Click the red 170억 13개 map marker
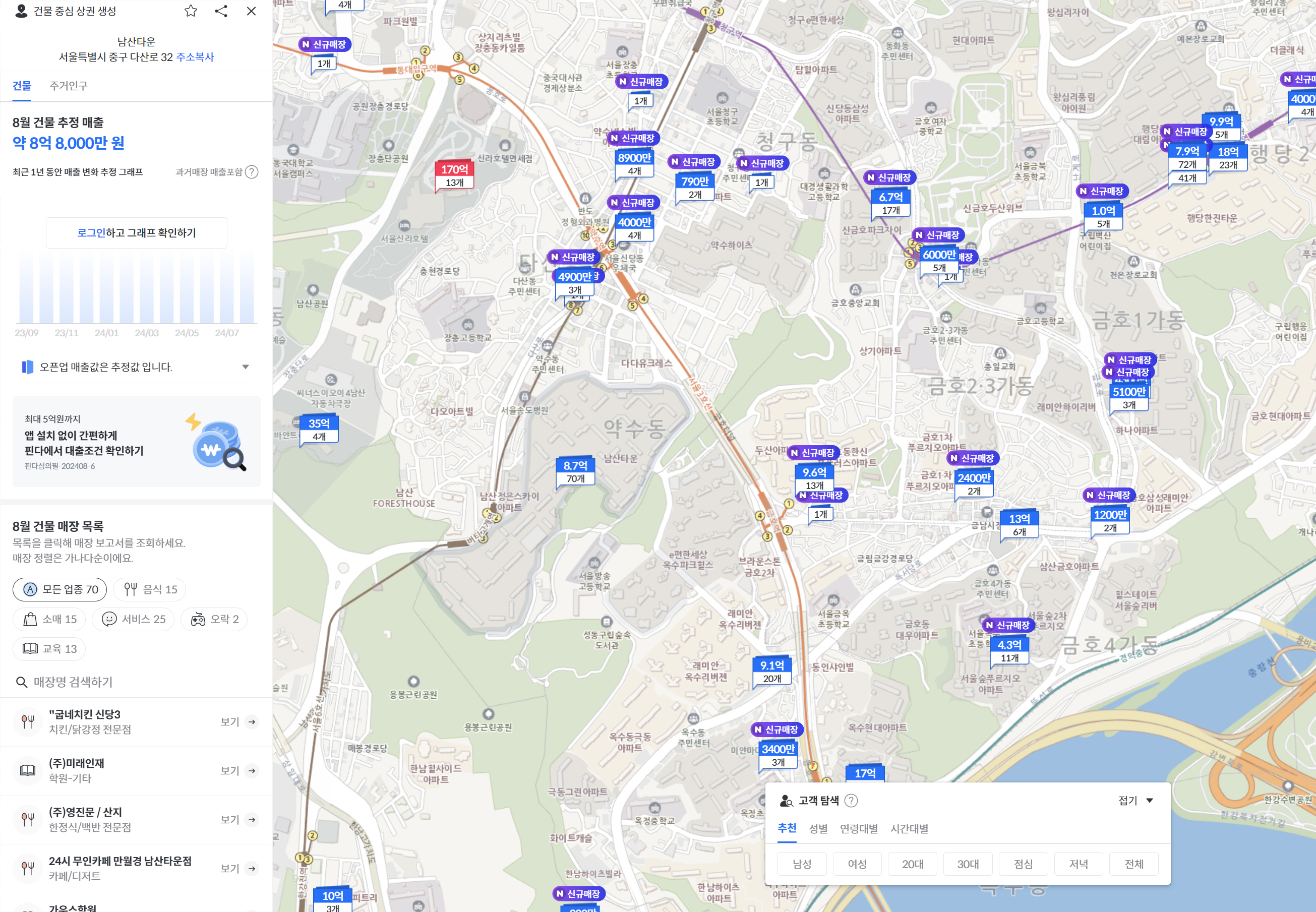Screen dimensions: 1316x912 (x=454, y=175)
